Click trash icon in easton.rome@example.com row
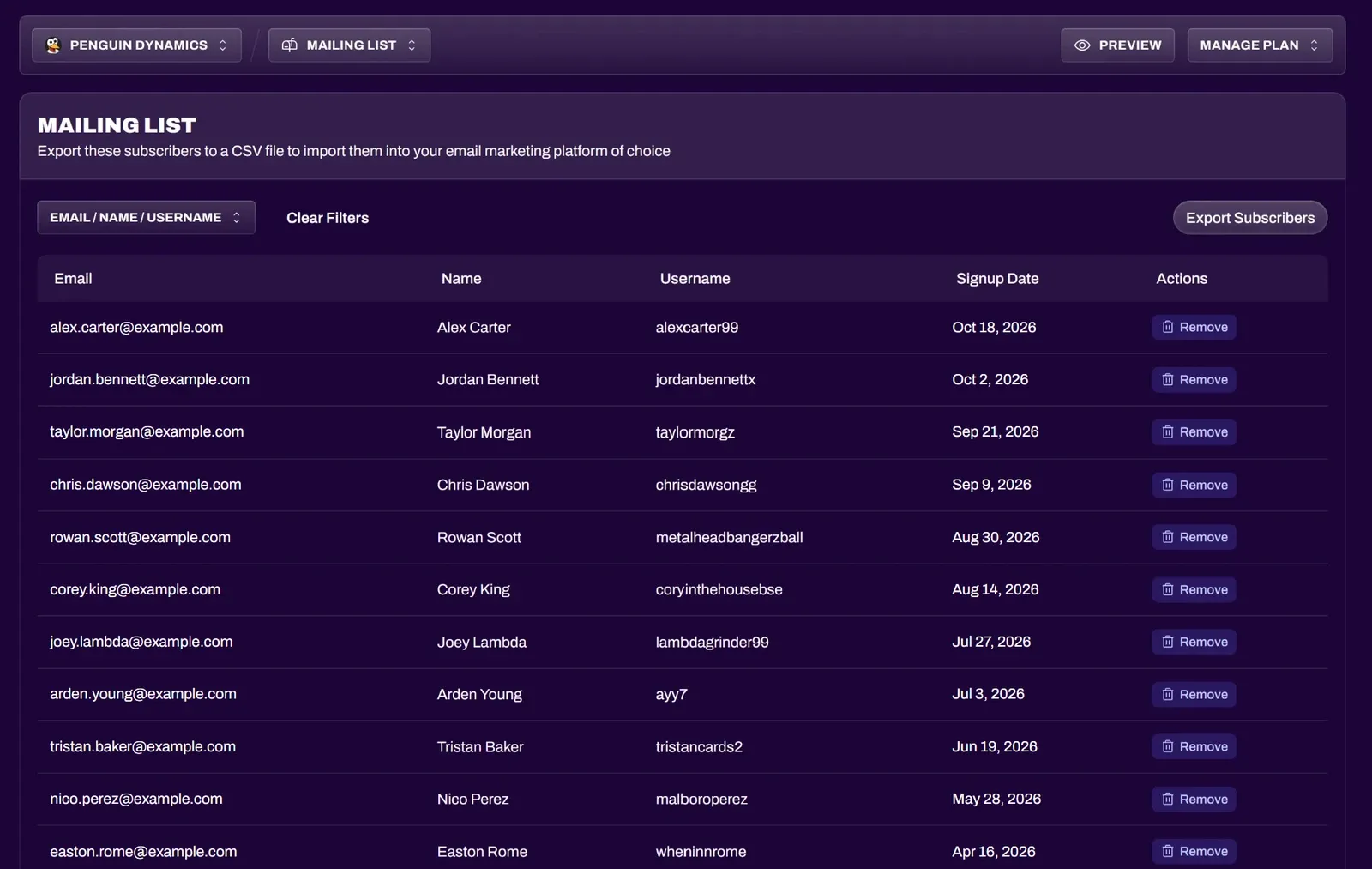This screenshot has width=1372, height=869. click(x=1167, y=851)
